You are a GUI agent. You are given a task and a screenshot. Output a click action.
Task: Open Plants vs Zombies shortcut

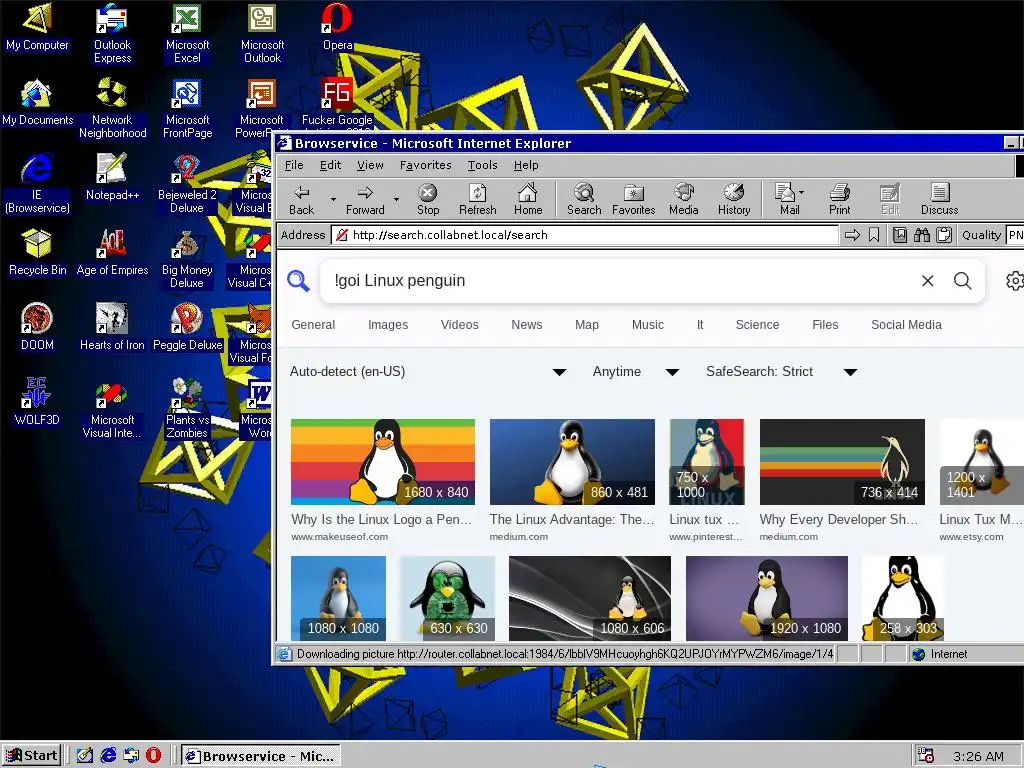click(187, 408)
